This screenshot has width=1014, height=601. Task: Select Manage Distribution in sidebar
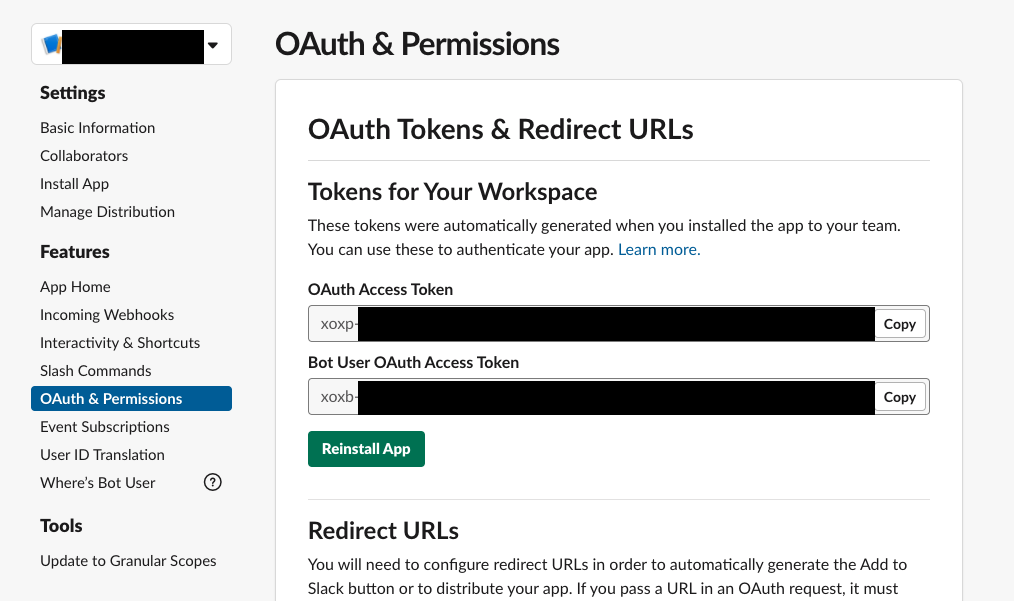107,212
